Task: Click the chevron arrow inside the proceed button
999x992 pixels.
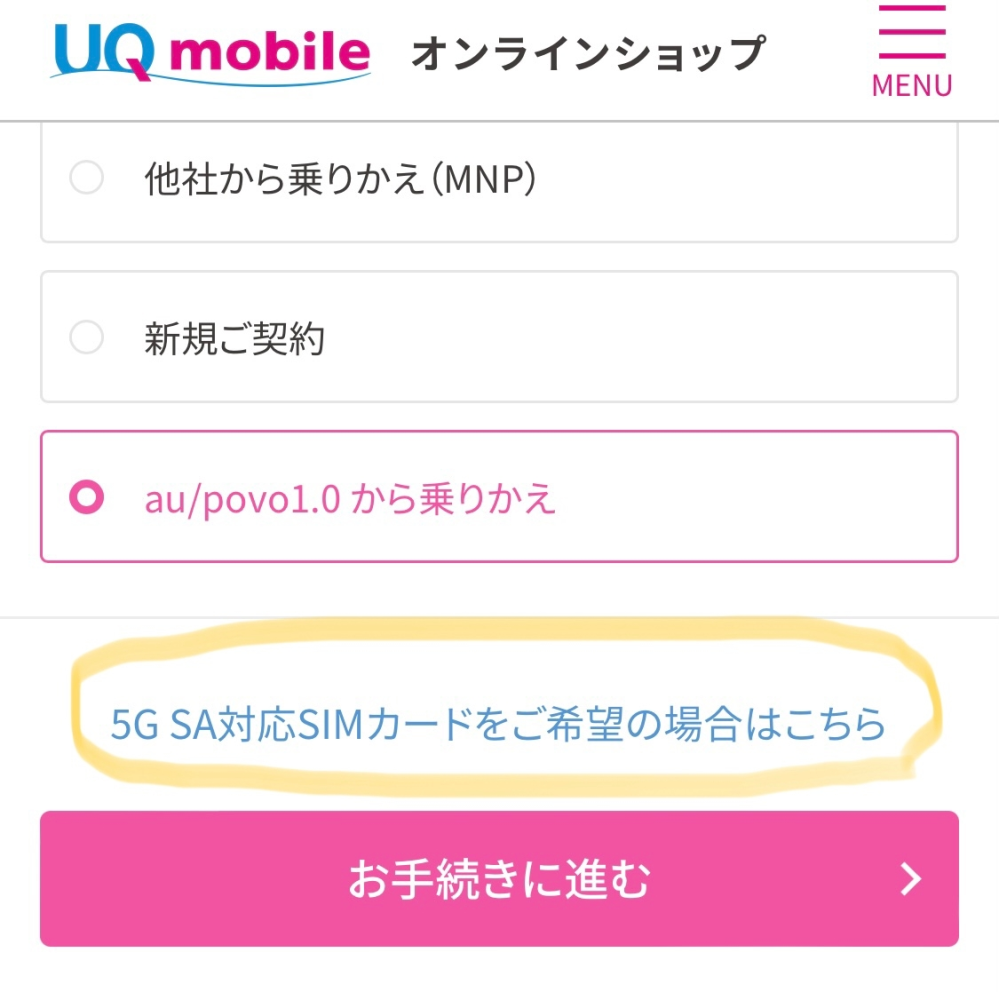Action: pyautogui.click(x=910, y=879)
